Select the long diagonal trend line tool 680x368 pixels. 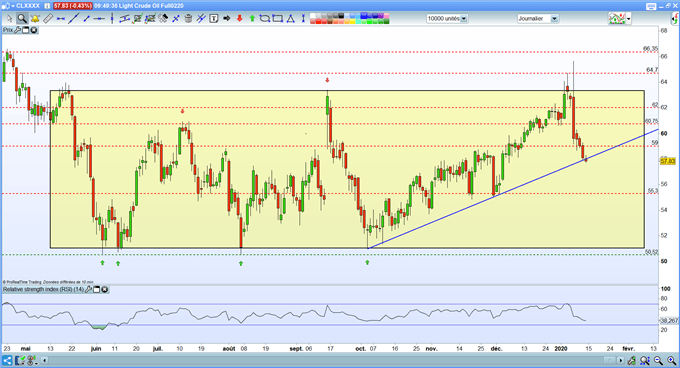(73, 19)
